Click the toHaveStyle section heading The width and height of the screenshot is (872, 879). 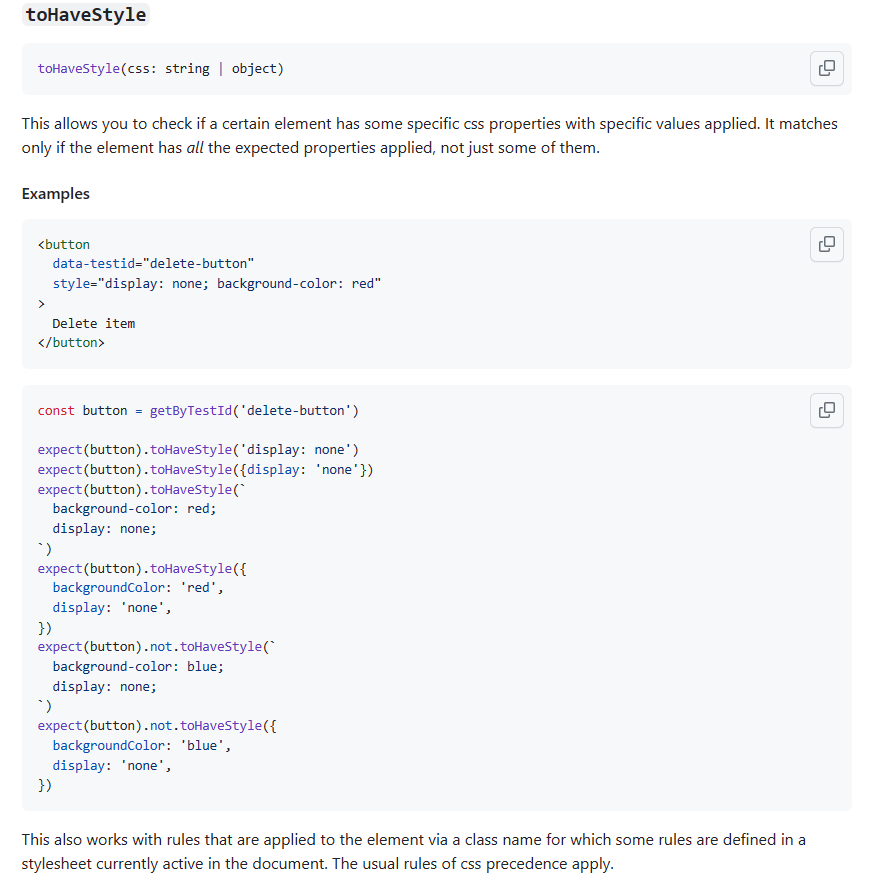84,14
